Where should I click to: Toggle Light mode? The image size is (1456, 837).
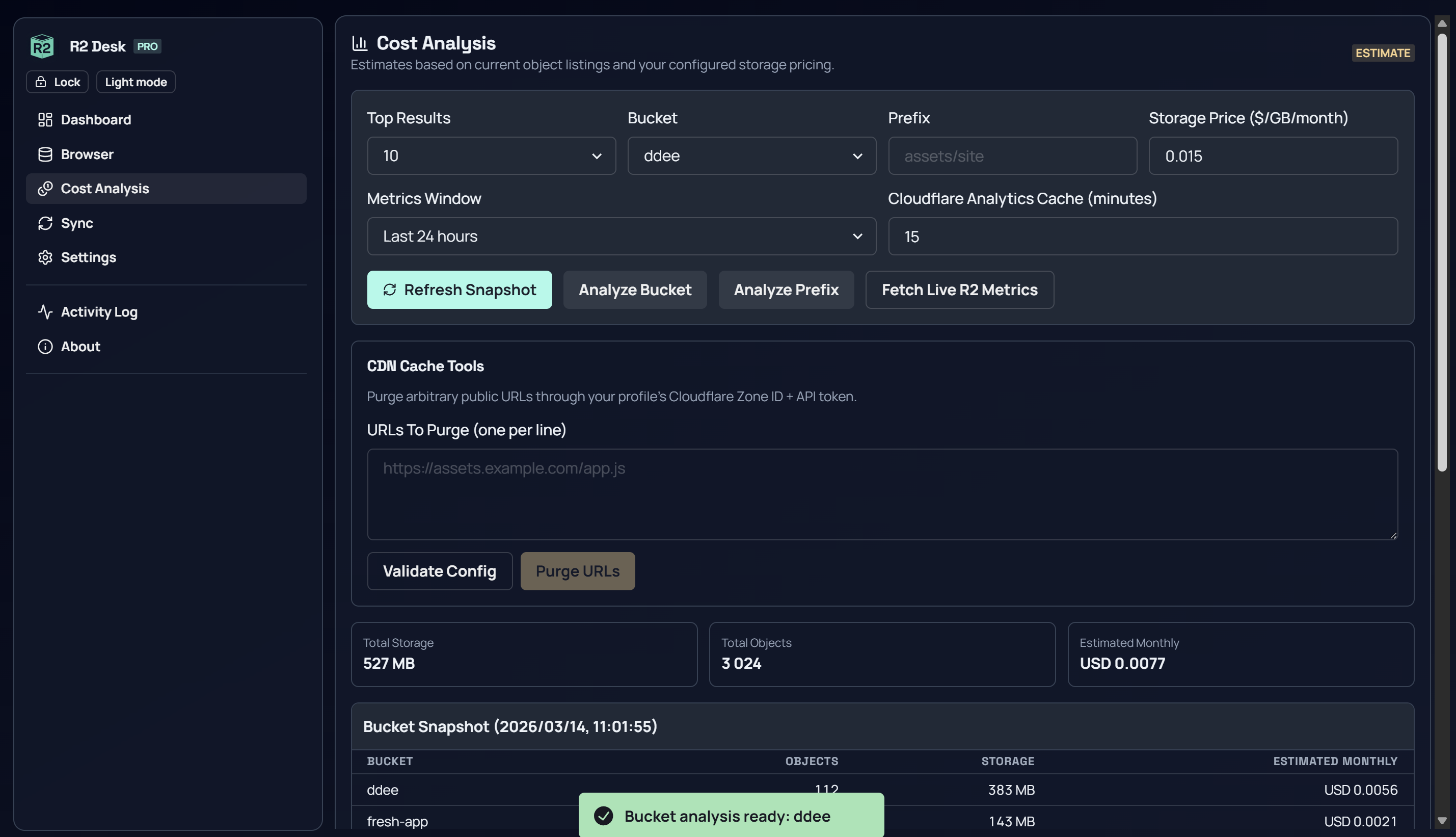click(x=135, y=82)
